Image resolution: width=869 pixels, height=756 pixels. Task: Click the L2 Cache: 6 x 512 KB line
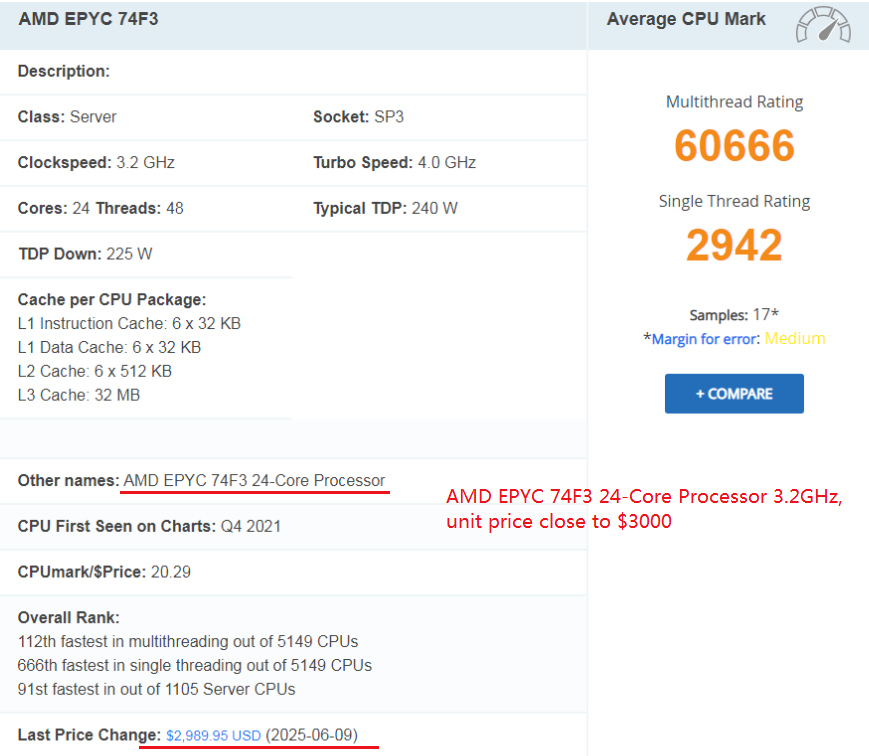pos(95,371)
